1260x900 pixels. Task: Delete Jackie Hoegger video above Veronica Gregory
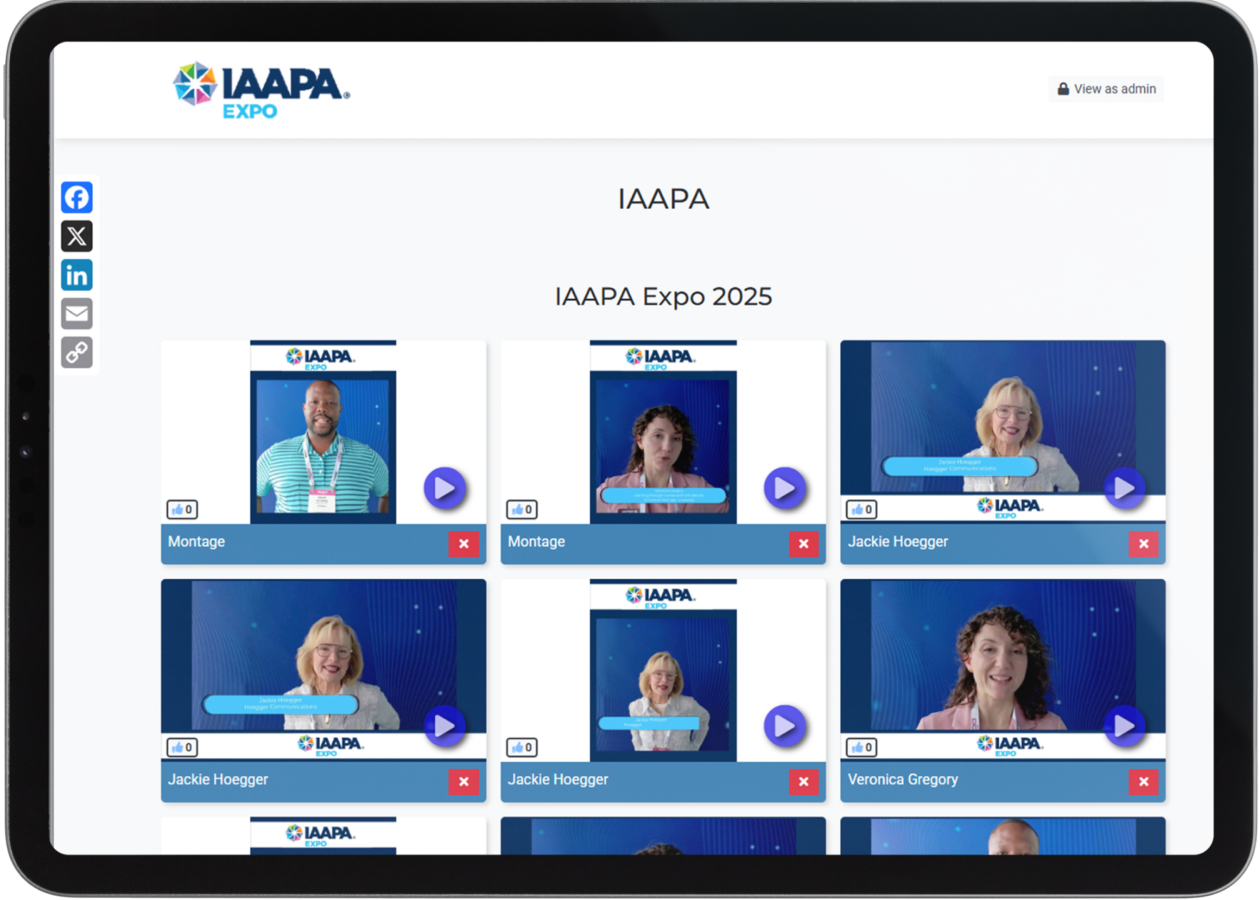[x=1144, y=544]
